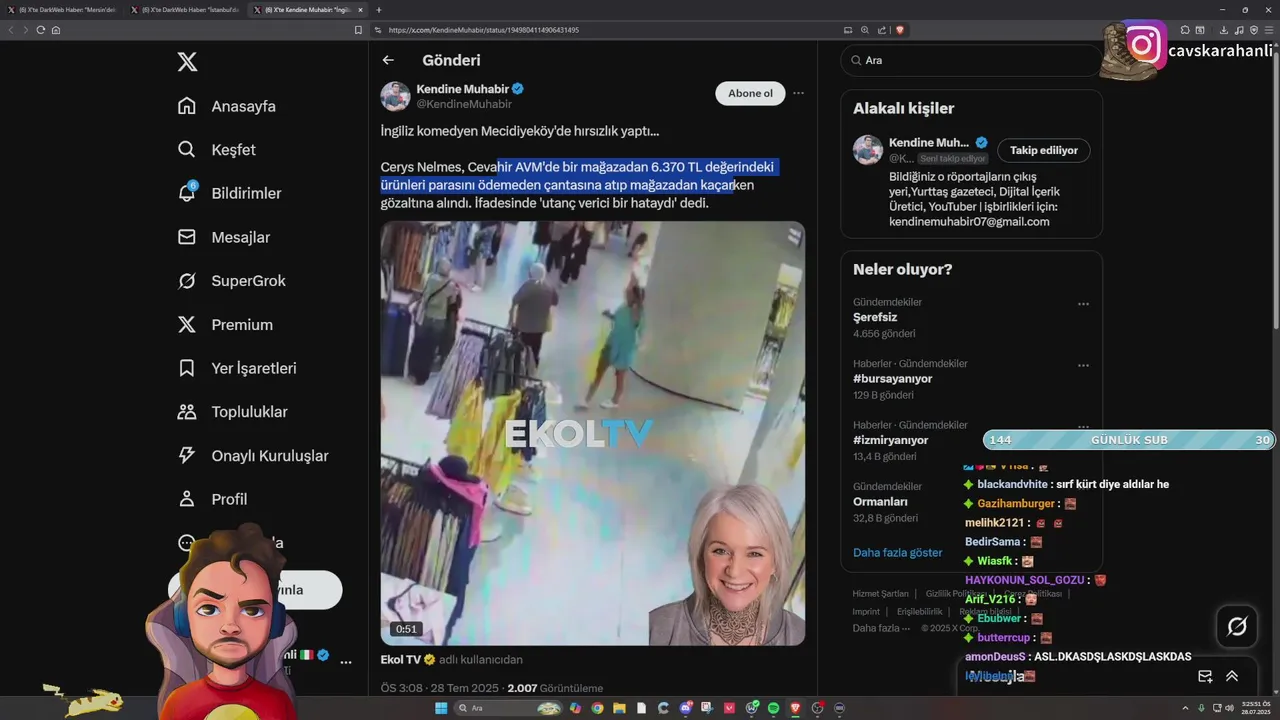Click the browser home button
Screen dimensions: 1280x720
(56, 30)
